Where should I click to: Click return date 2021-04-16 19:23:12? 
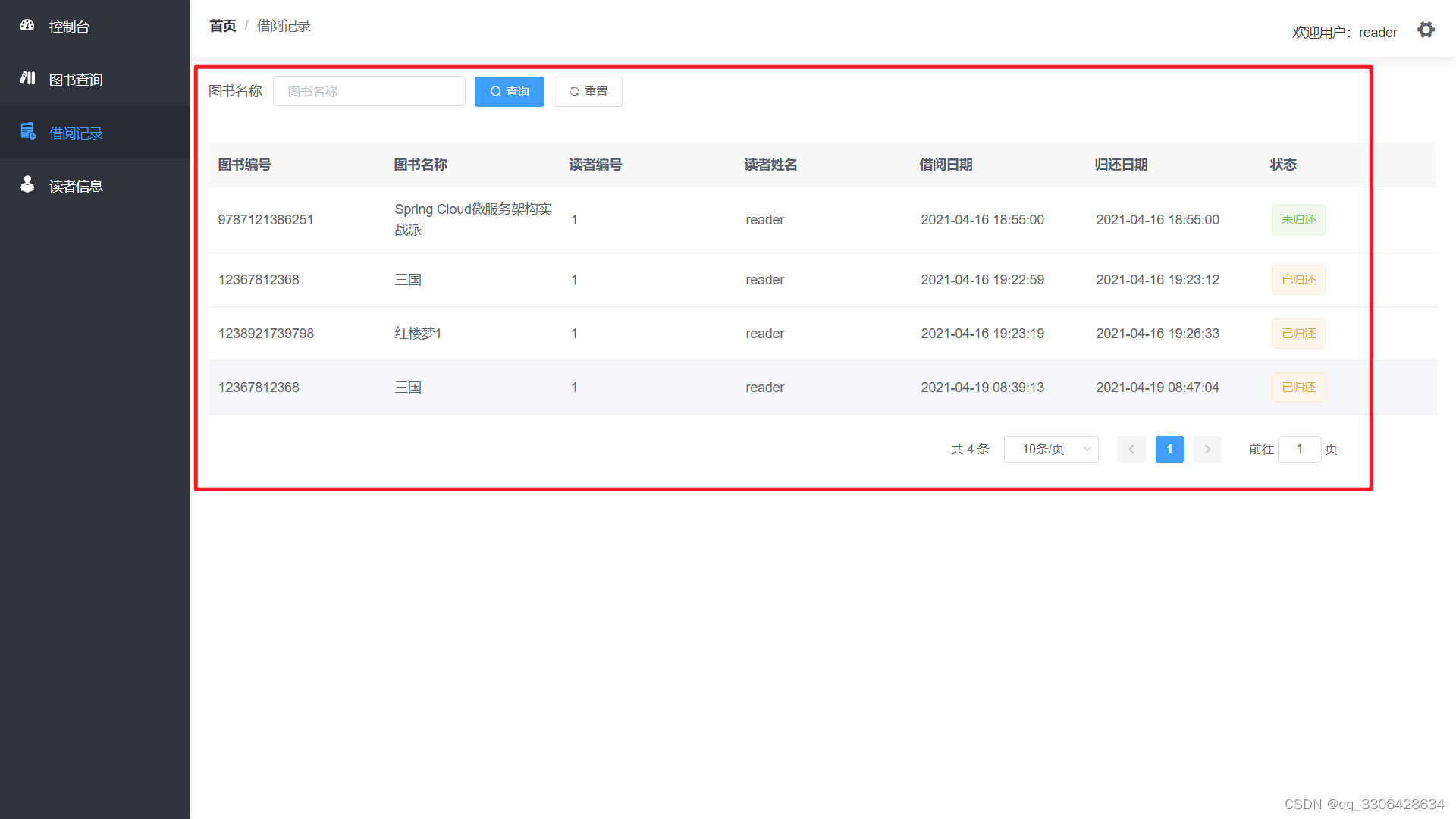click(x=1158, y=280)
